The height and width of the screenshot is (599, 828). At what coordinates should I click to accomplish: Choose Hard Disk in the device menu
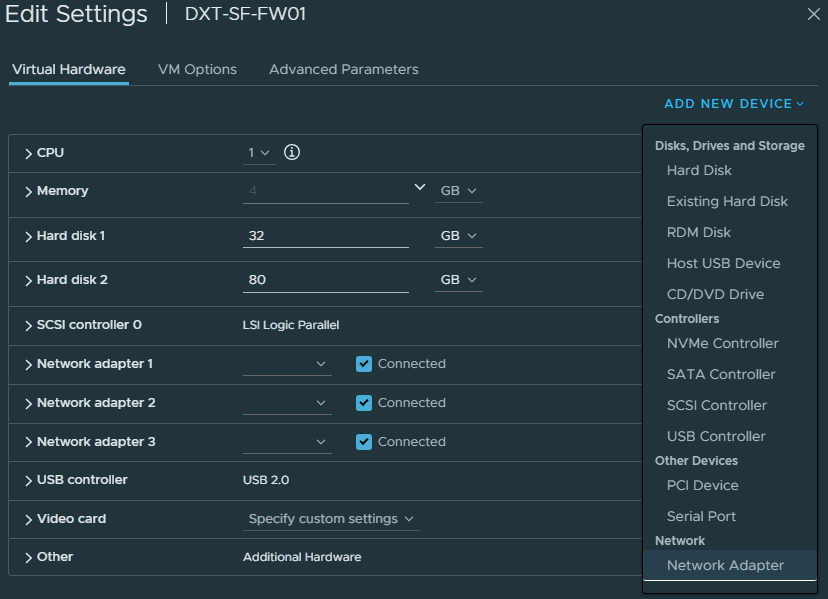[x=699, y=170]
